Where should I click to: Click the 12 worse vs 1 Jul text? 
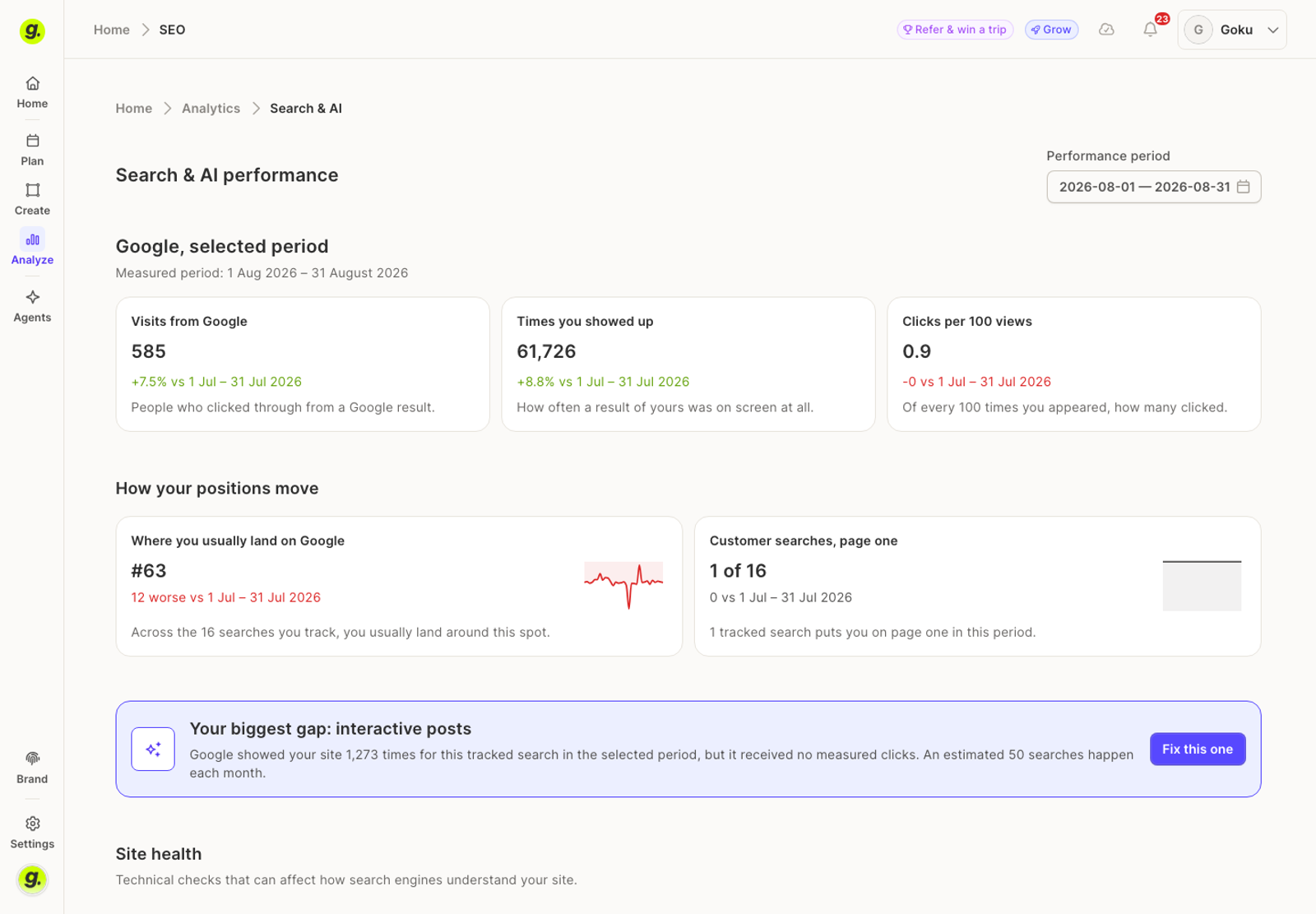pos(226,597)
